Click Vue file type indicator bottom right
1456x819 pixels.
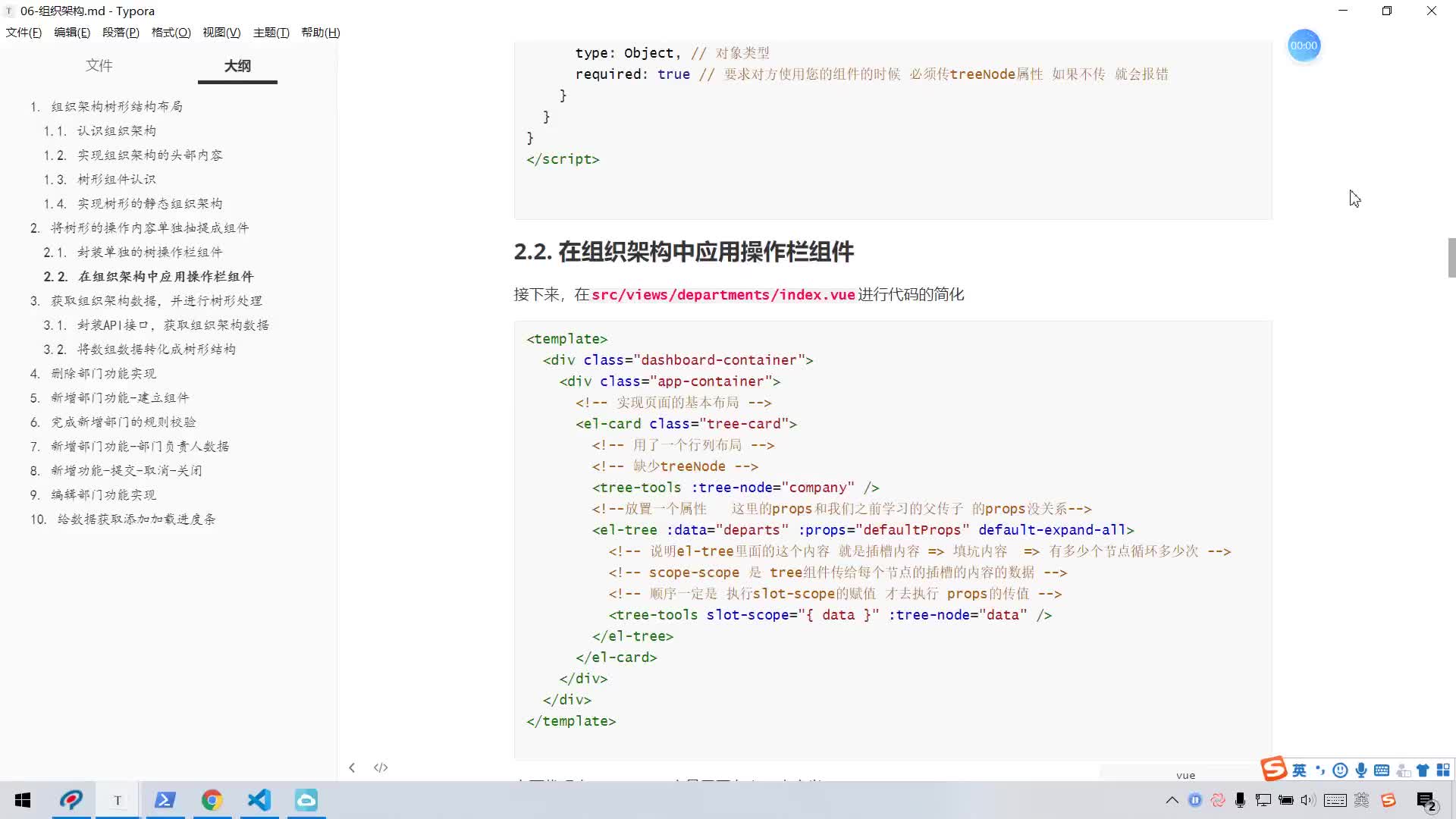coord(1186,774)
